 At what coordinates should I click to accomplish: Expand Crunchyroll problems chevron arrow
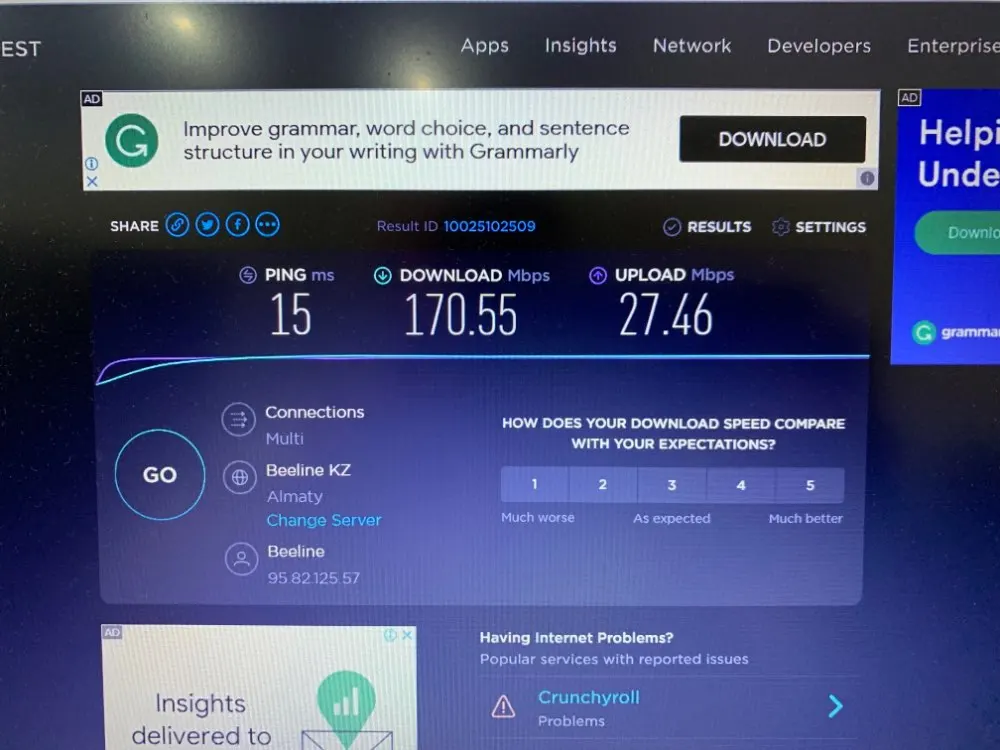tap(835, 706)
